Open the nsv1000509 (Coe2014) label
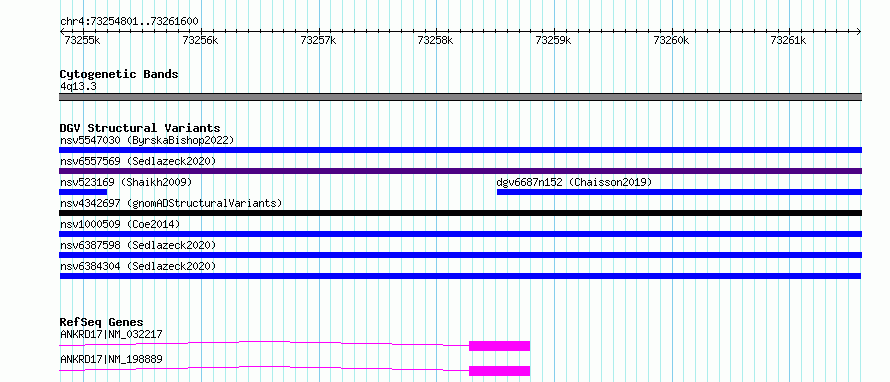 [x=120, y=224]
